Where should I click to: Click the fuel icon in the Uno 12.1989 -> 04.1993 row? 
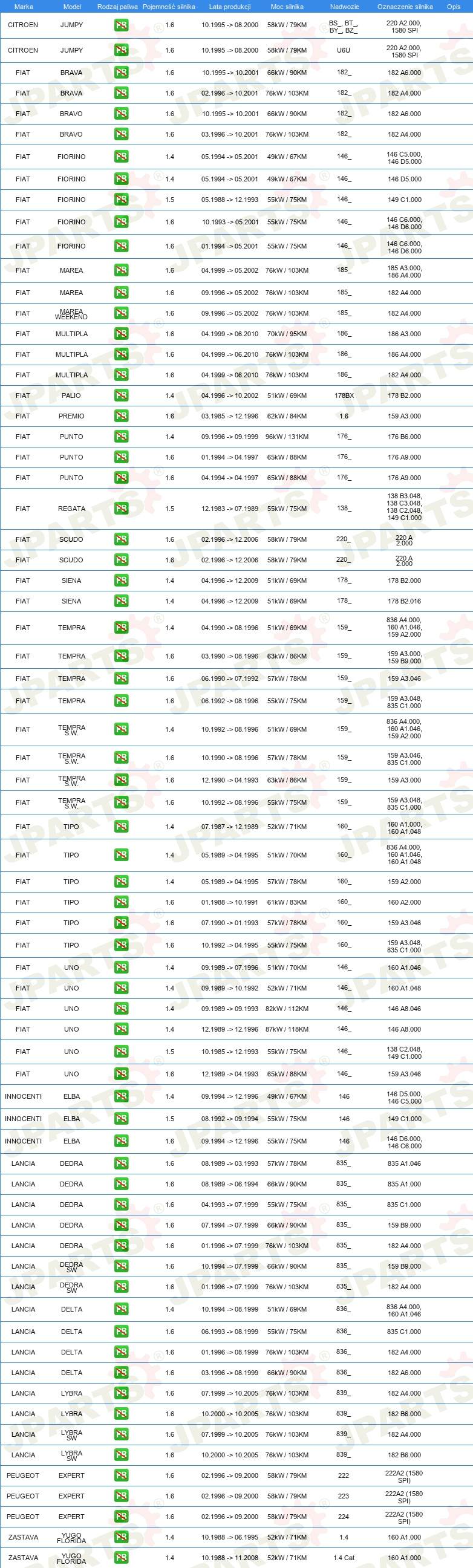[121, 1075]
